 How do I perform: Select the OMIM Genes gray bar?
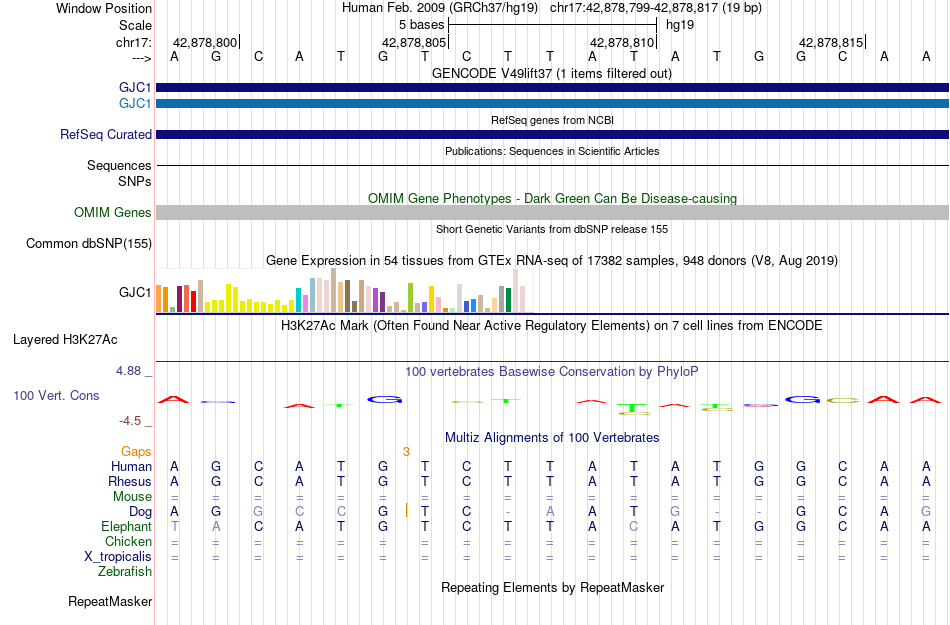coord(553,213)
